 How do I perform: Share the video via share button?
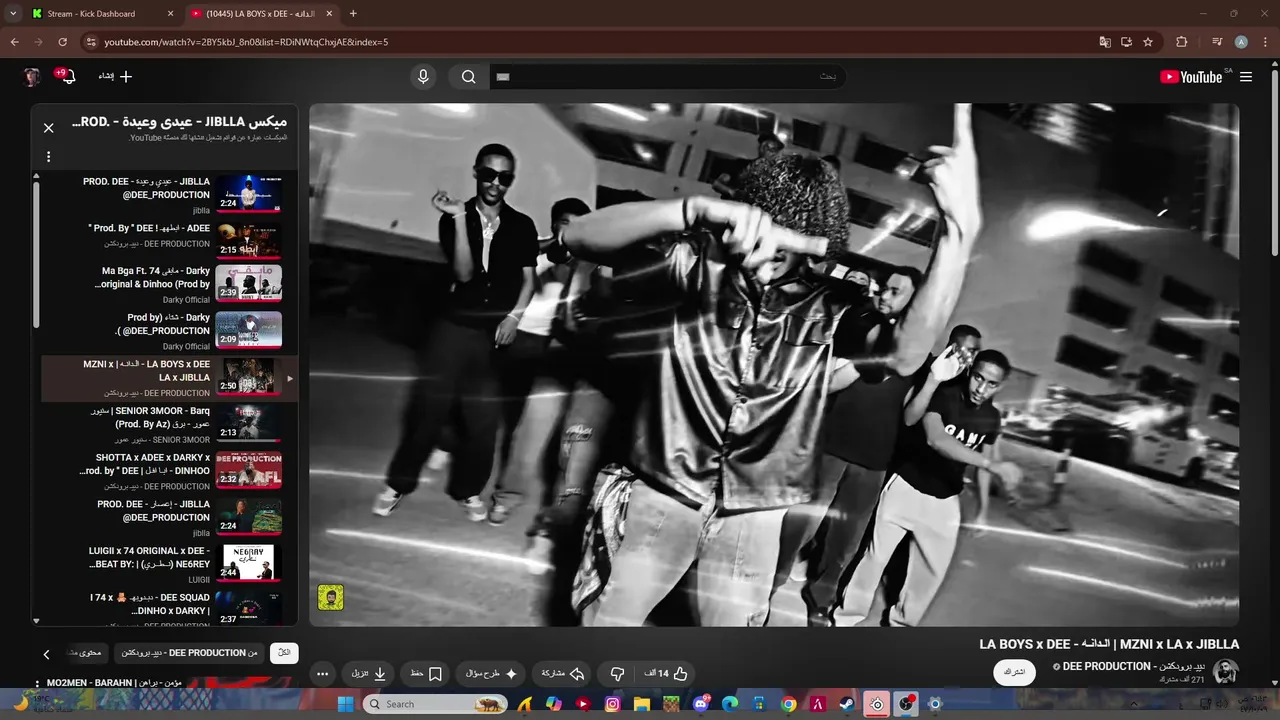coord(562,674)
